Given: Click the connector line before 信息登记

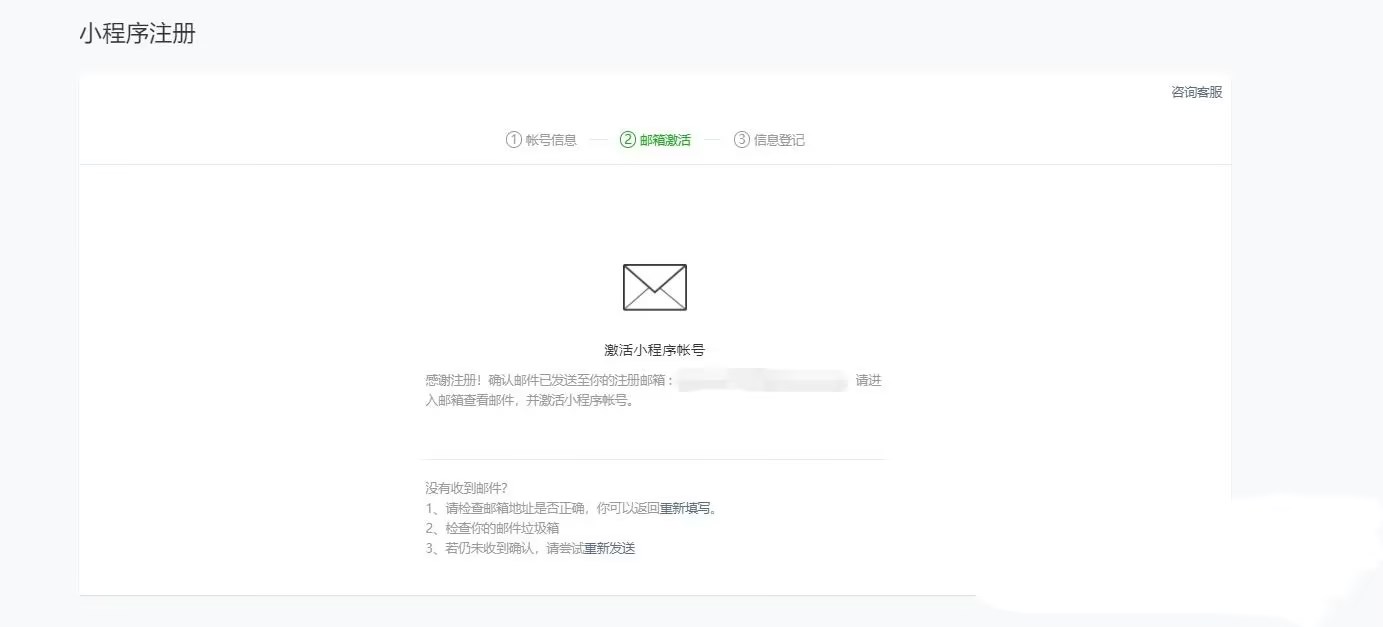Looking at the screenshot, I should pyautogui.click(x=712, y=140).
